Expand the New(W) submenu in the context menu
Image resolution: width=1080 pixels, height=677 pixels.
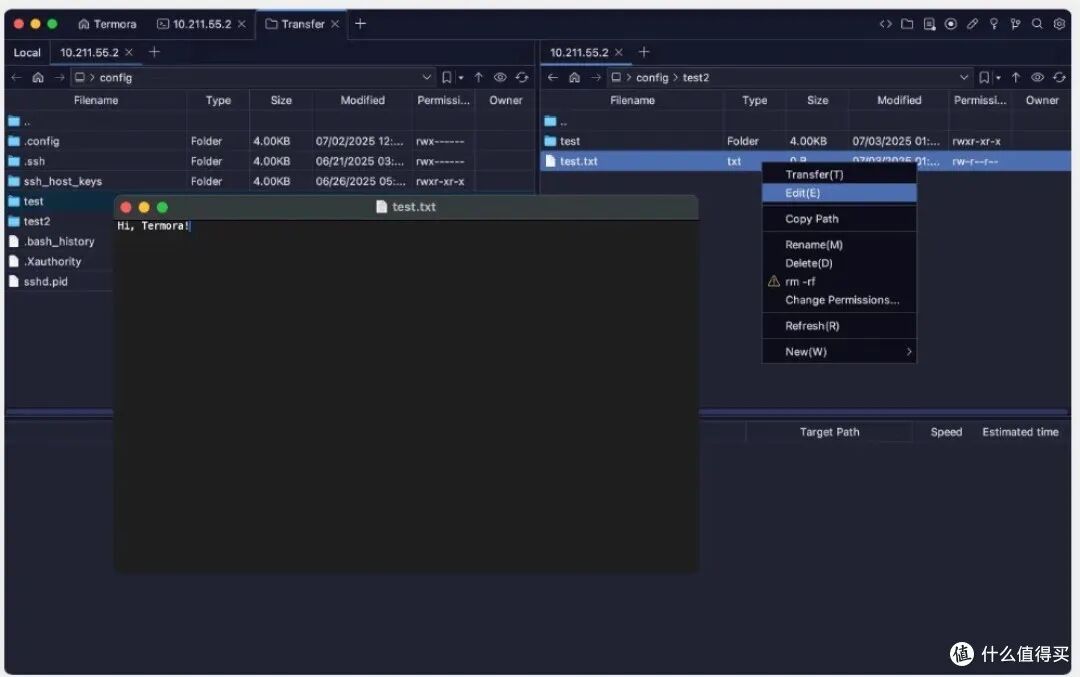[838, 351]
